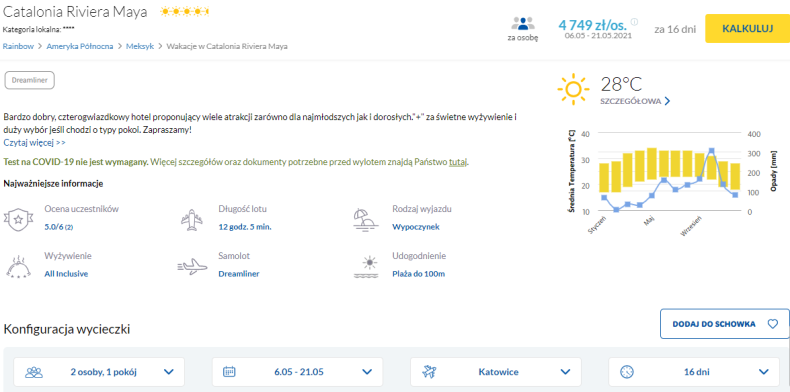Click the Długość lotu airplane icon
The height and width of the screenshot is (392, 790).
click(x=191, y=220)
